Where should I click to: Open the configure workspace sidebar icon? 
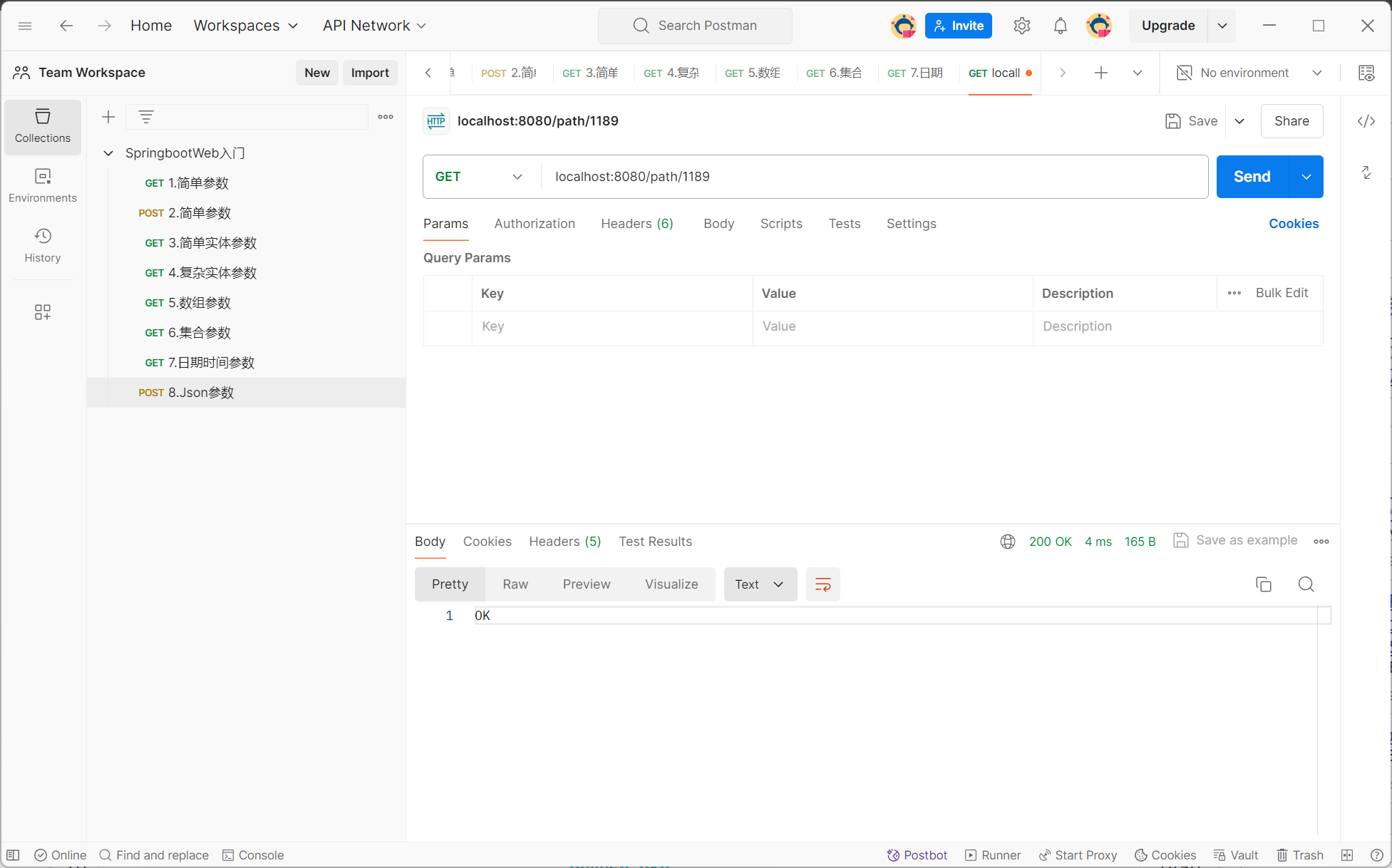[43, 312]
